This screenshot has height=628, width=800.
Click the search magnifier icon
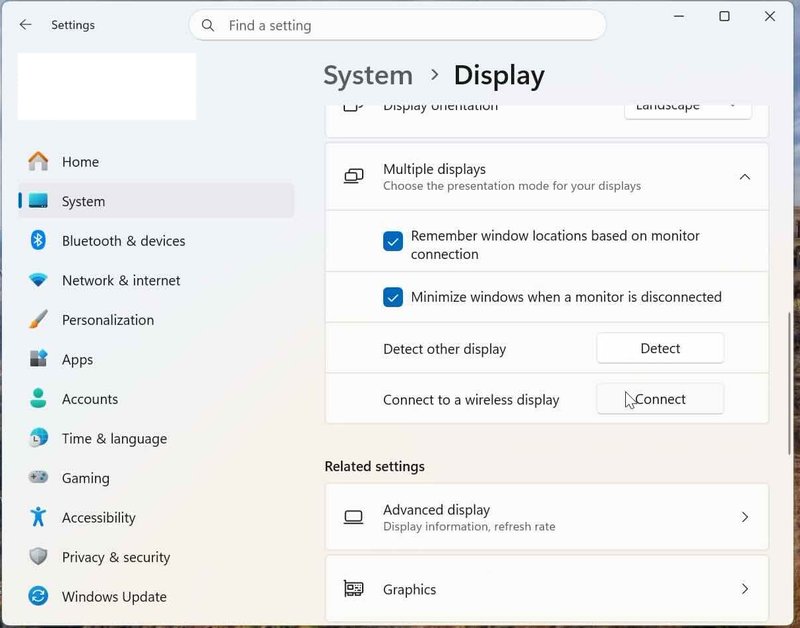pyautogui.click(x=208, y=25)
